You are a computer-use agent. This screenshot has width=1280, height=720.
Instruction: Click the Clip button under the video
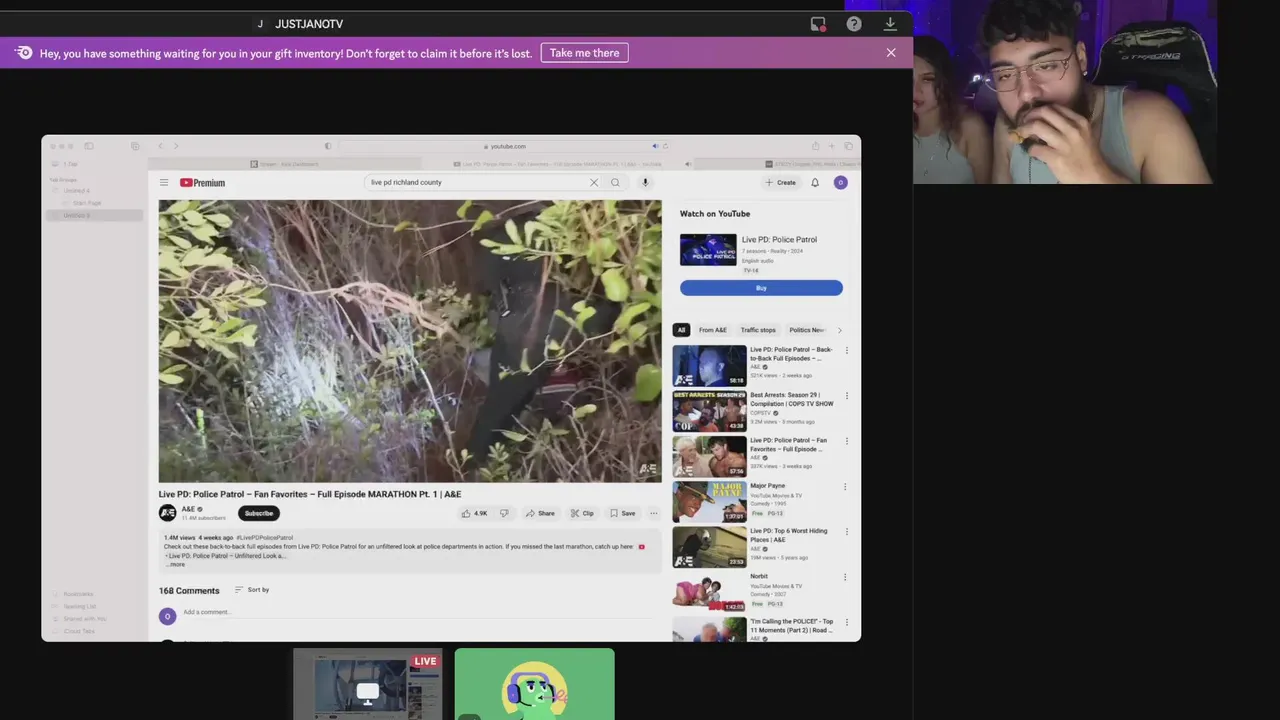582,513
